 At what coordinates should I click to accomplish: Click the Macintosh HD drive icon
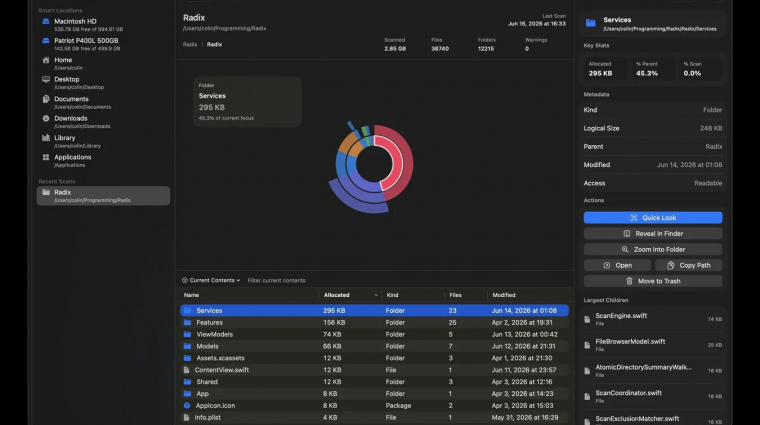tap(46, 21)
